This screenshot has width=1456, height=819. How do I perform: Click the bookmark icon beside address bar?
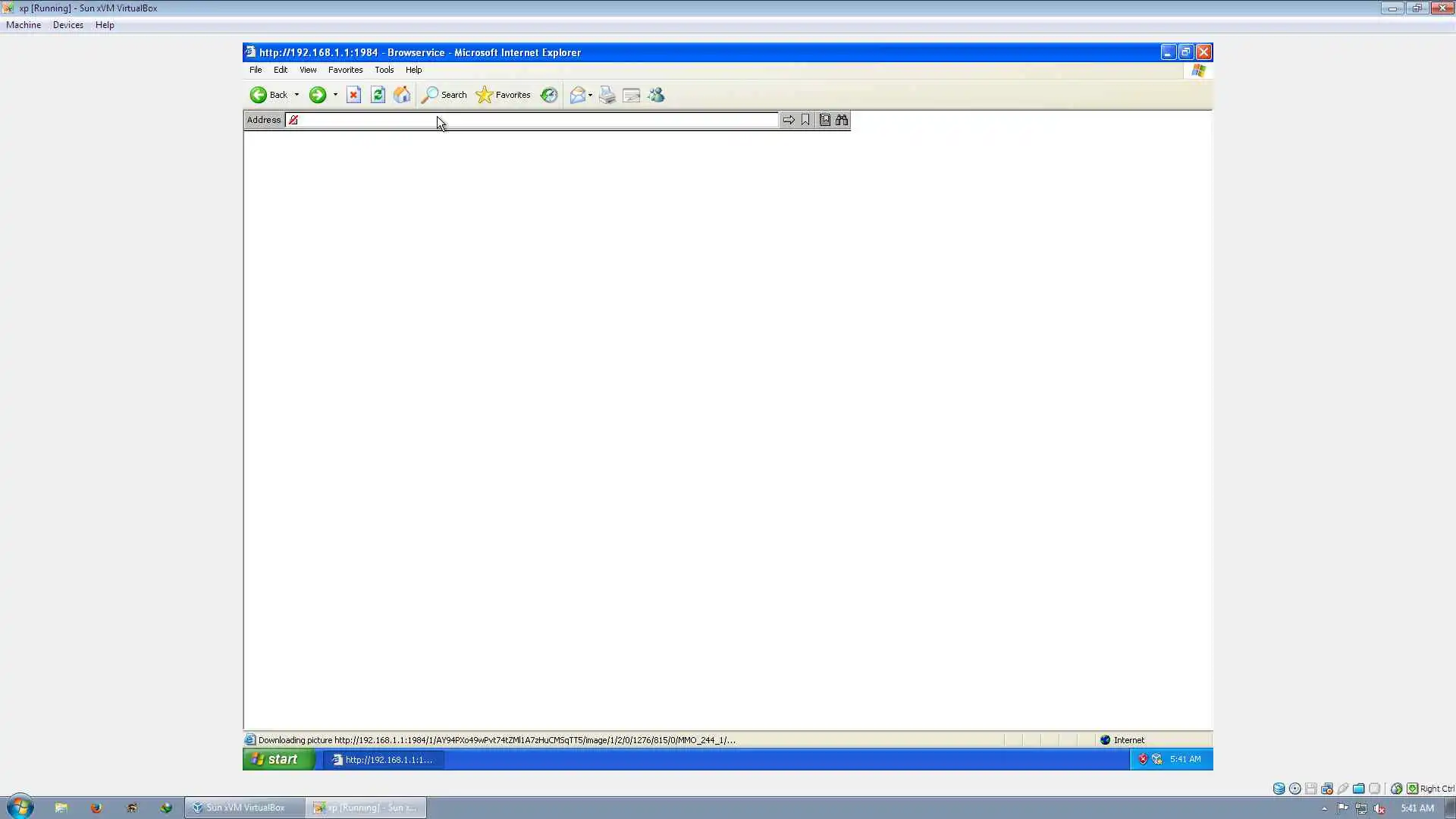point(805,120)
